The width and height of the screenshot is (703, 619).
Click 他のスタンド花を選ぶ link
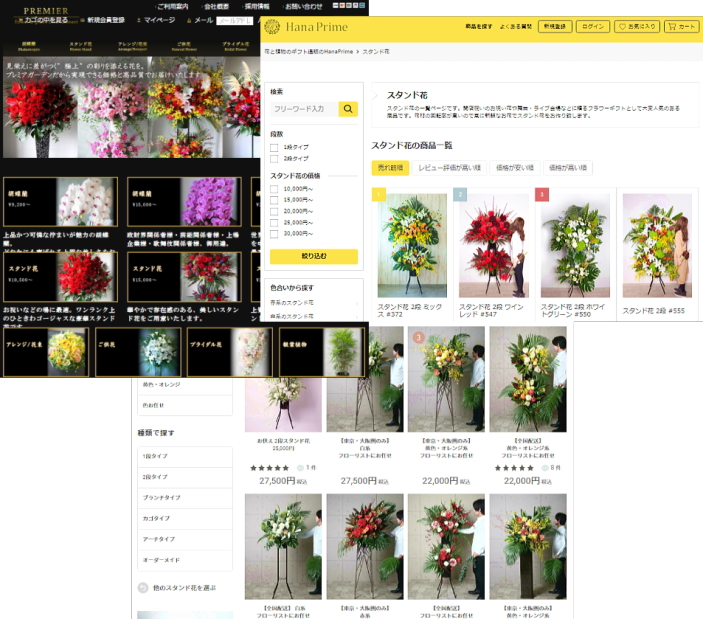point(184,588)
